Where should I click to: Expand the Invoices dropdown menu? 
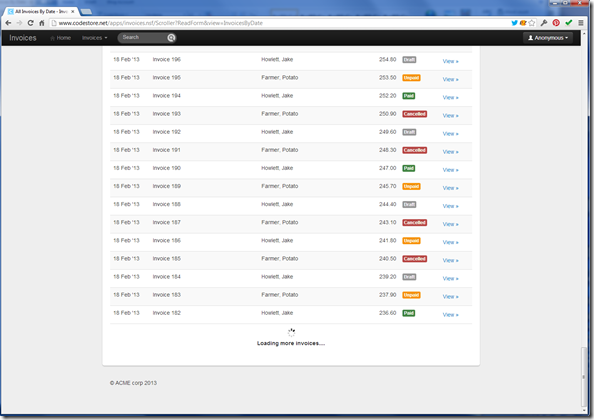[94, 38]
